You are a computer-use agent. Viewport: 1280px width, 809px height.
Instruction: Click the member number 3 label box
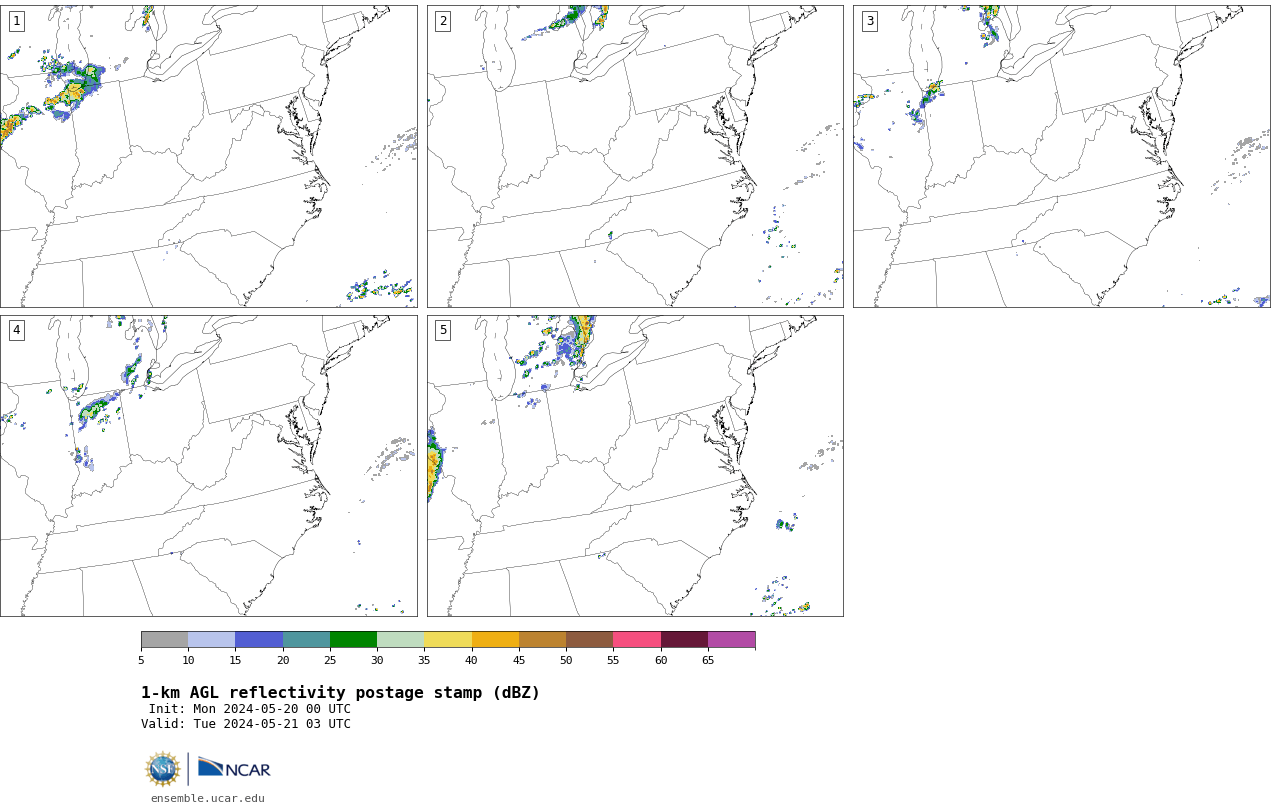click(x=869, y=21)
